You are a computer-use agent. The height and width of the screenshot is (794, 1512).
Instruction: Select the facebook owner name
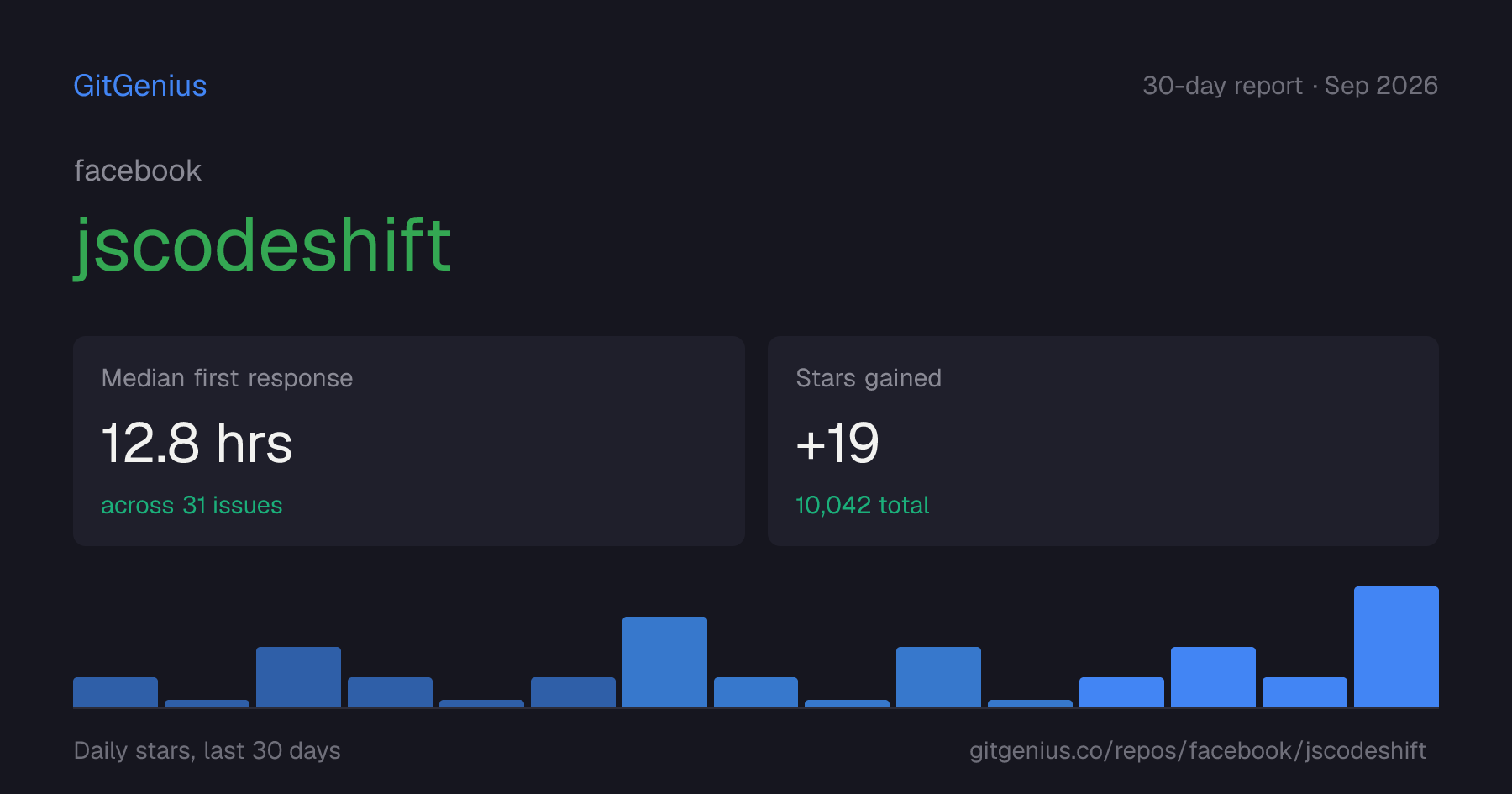[138, 171]
